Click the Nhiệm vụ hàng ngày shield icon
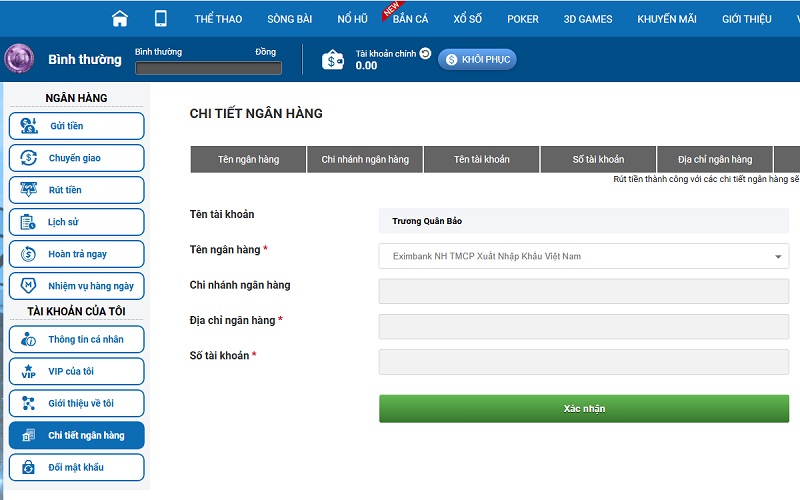Image resolution: width=800 pixels, height=500 pixels. (28, 286)
